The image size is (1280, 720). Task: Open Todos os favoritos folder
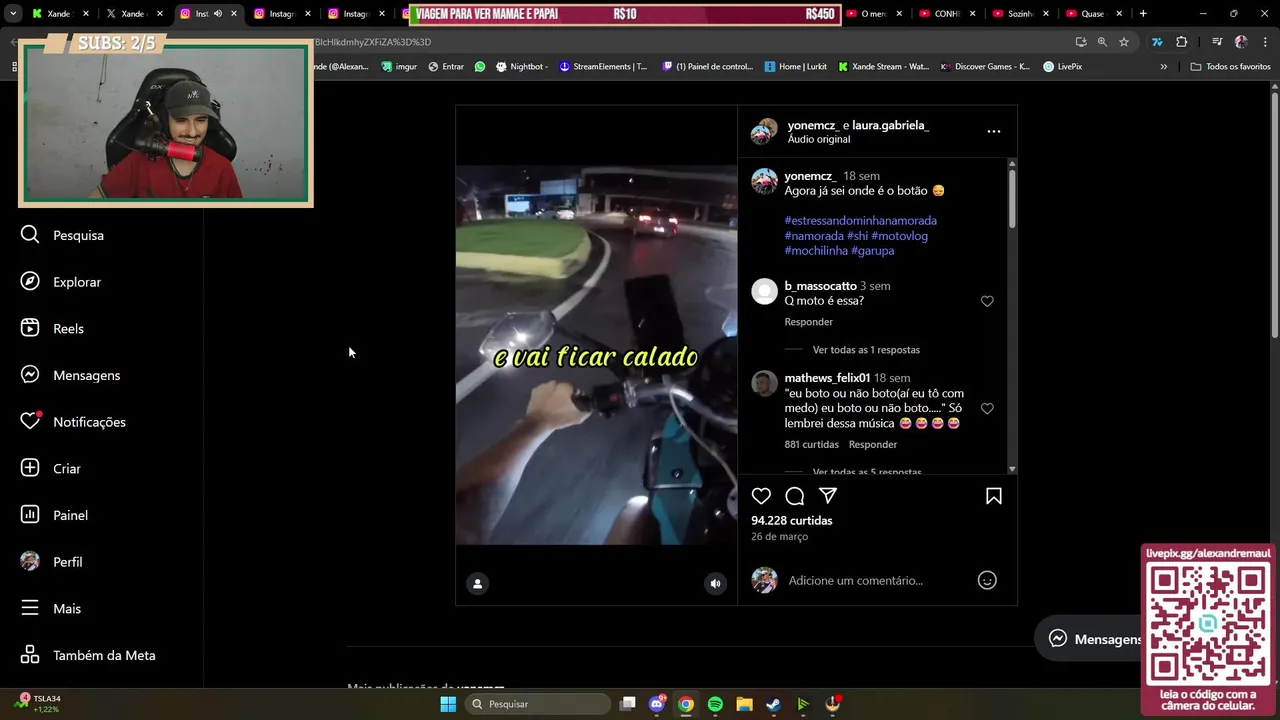(1230, 66)
